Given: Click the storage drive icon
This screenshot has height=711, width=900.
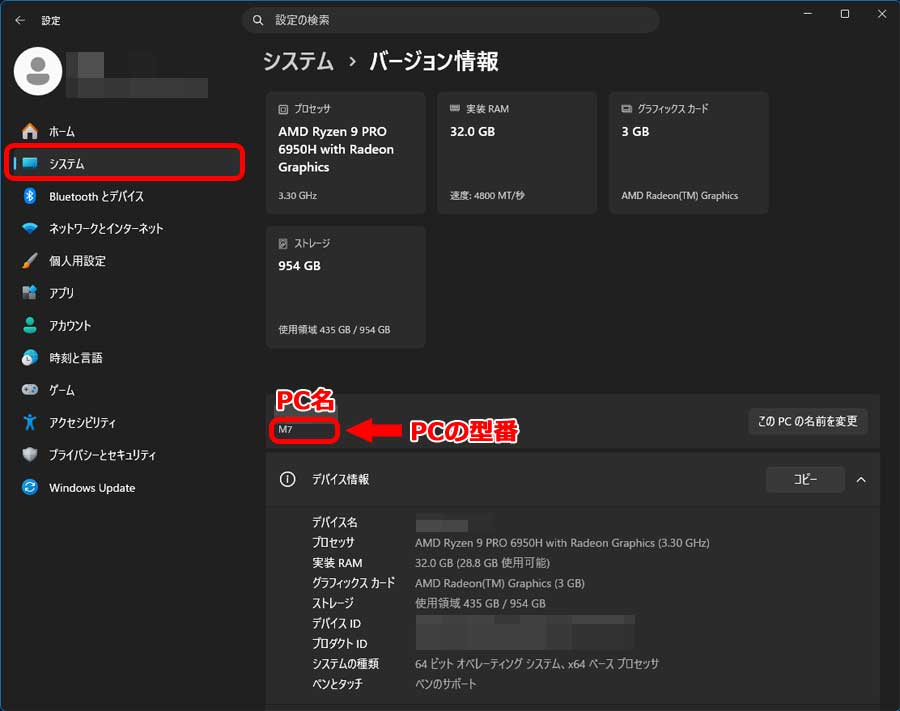Looking at the screenshot, I should [283, 243].
